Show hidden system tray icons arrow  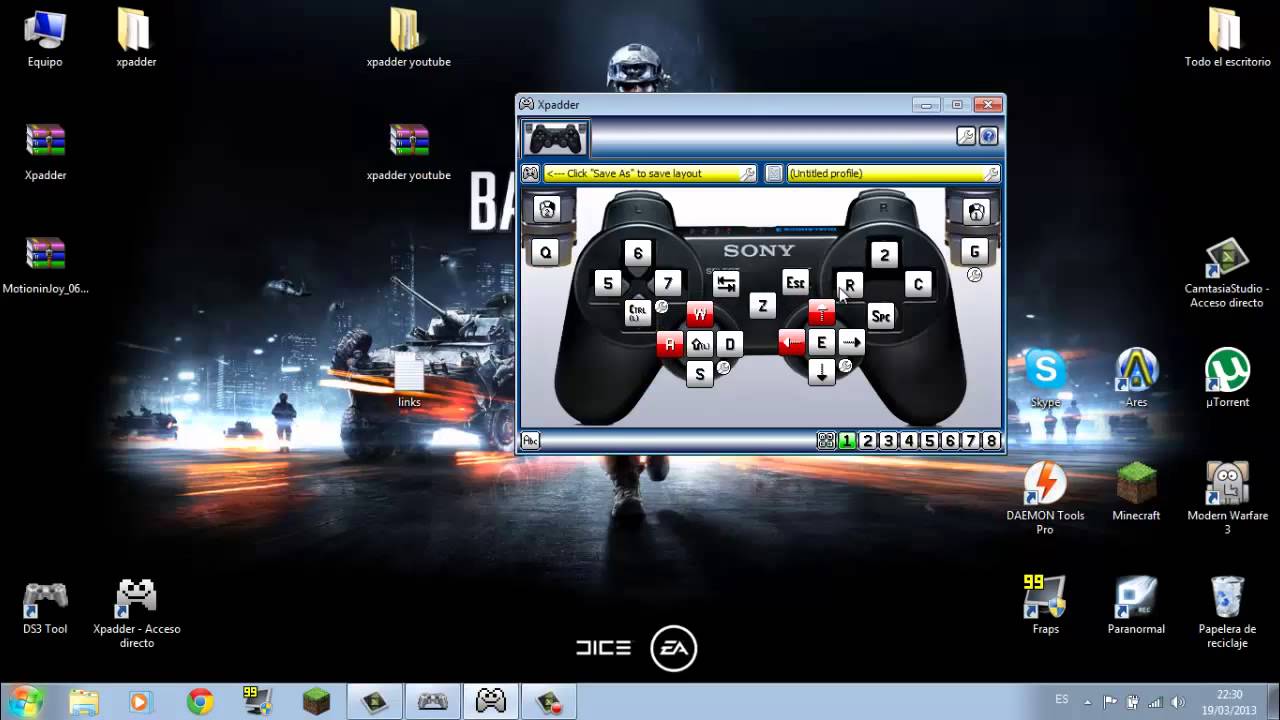coord(1089,701)
